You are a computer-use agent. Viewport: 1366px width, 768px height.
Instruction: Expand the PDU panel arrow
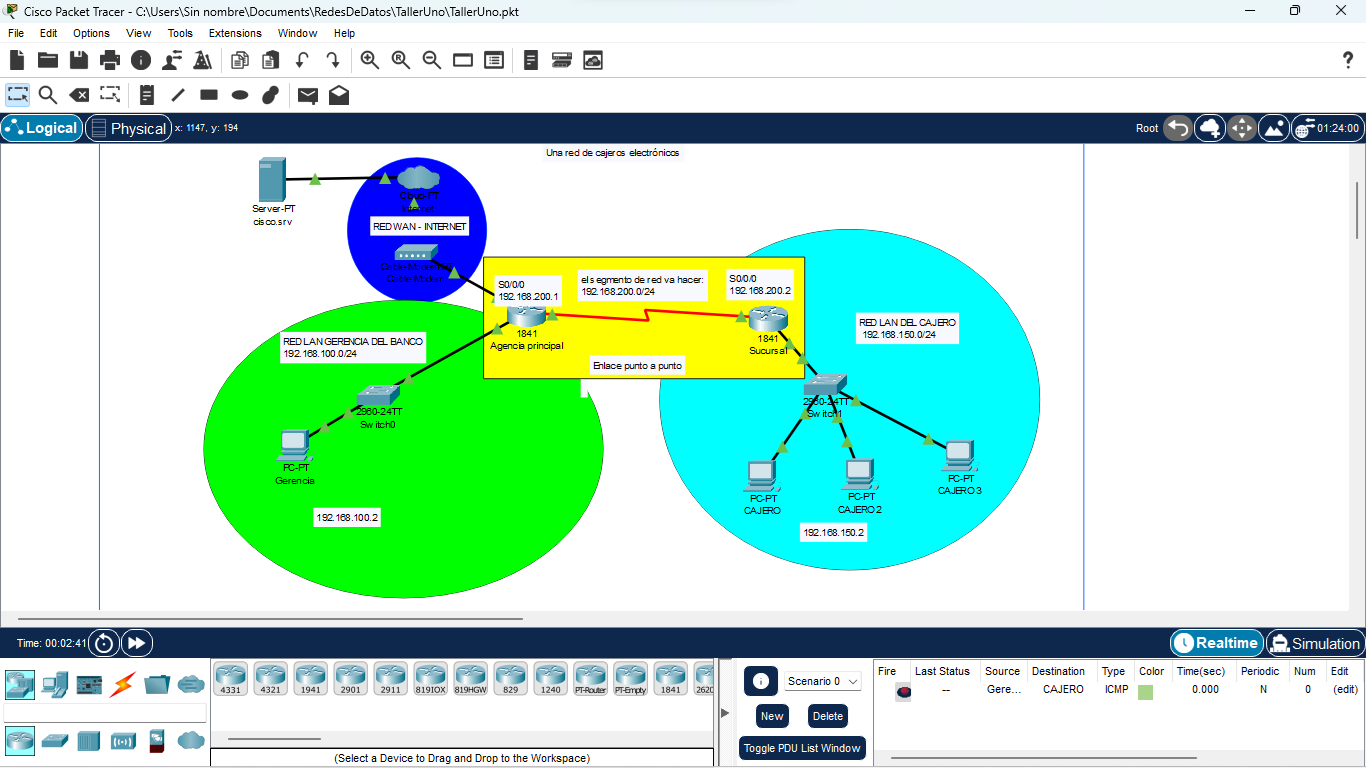(725, 712)
